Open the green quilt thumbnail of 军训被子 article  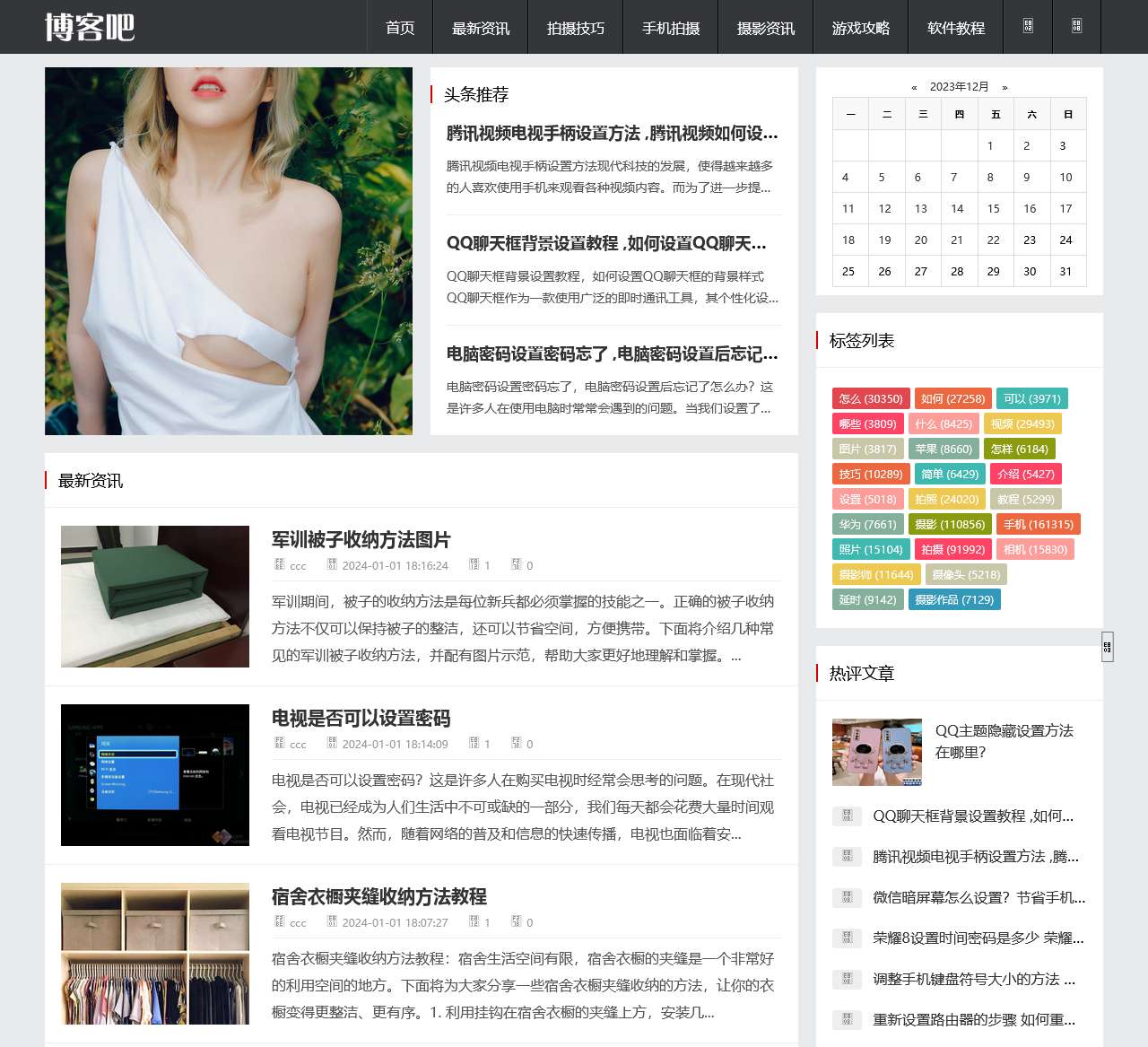[x=155, y=597]
